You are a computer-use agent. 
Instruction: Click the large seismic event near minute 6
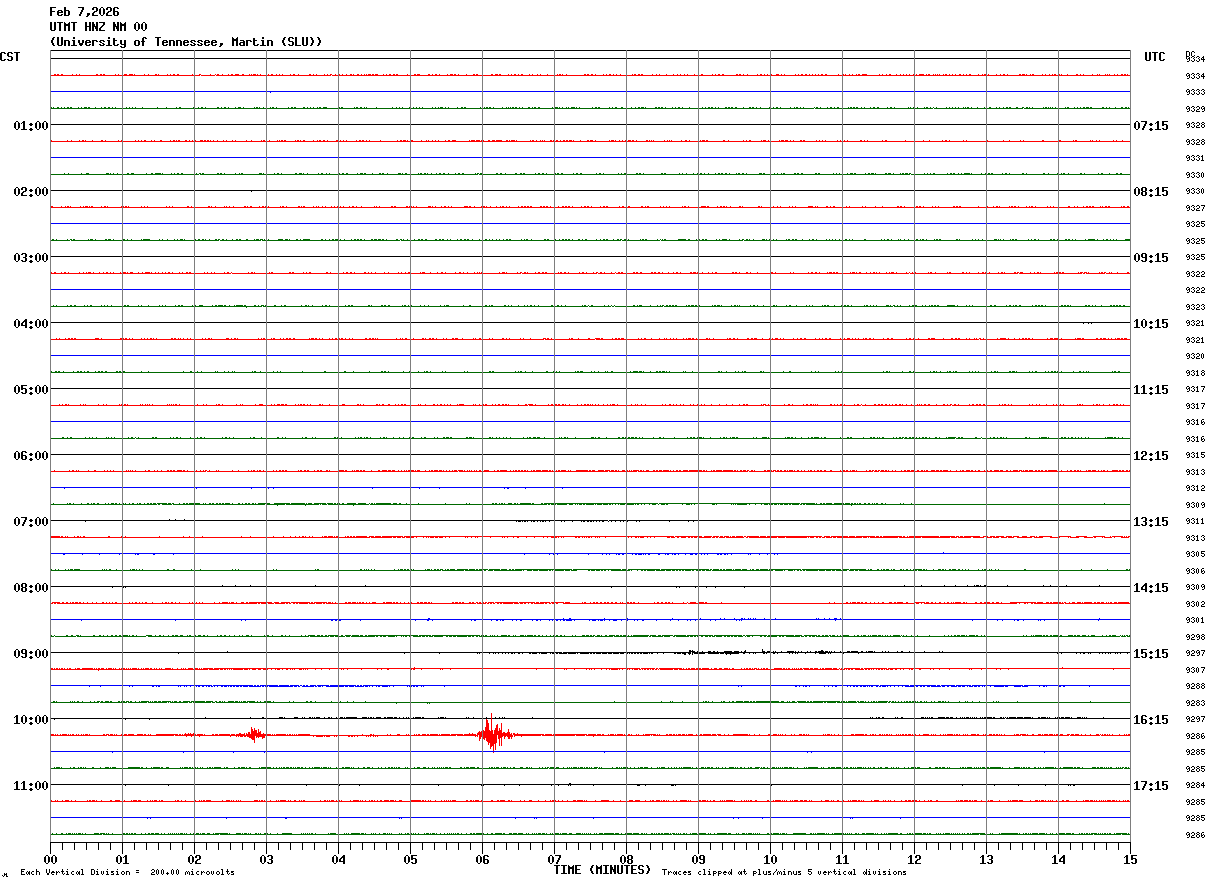tap(494, 734)
